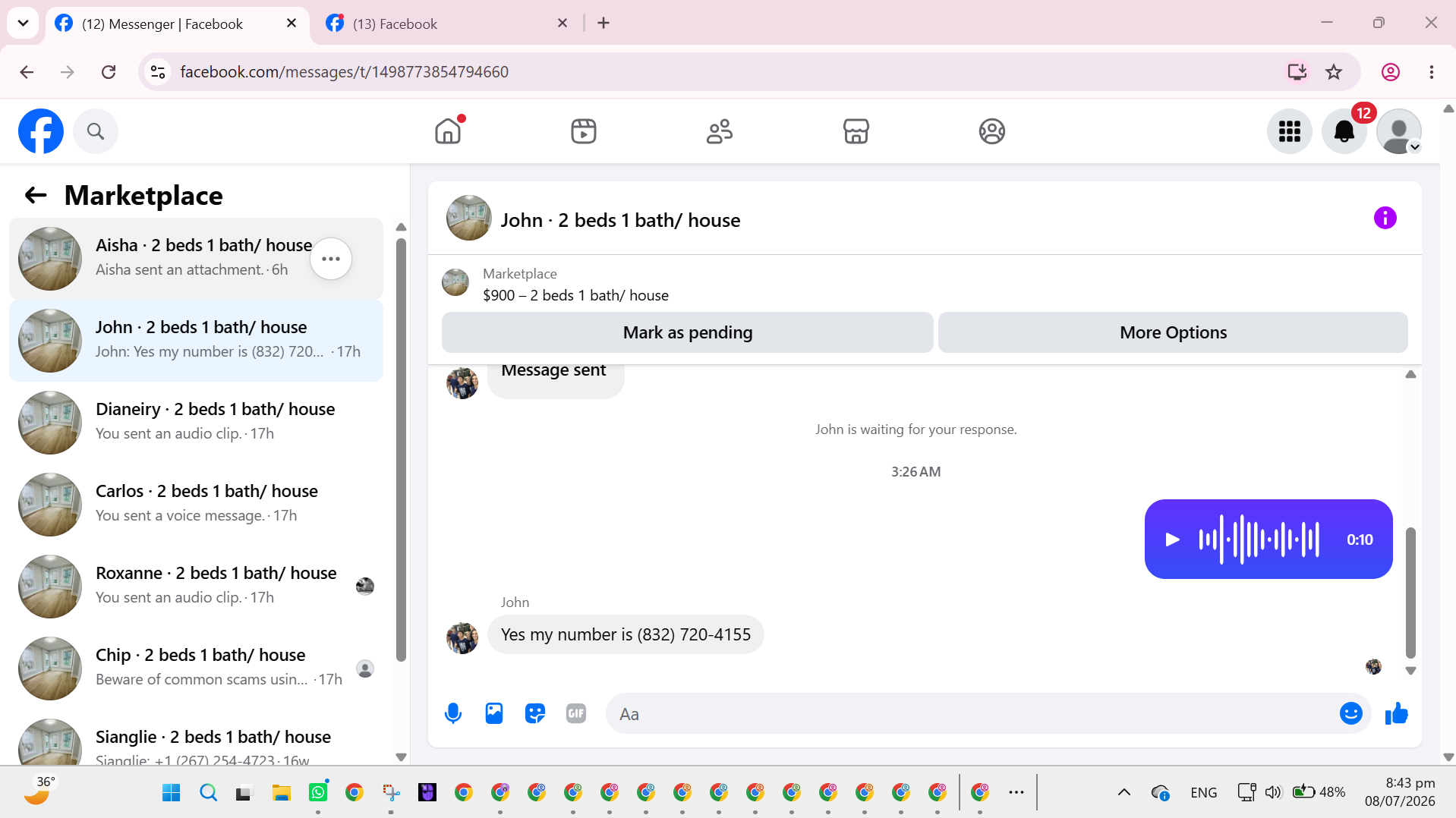Open Facebook search magnifier
Screen dimensions: 1456x818
(x=96, y=131)
